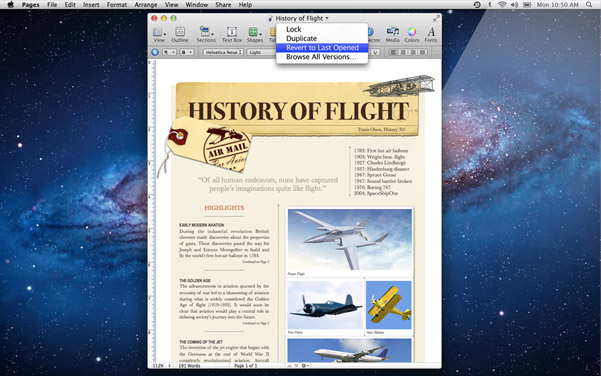
Task: Click the Outline toolbar icon
Action: tap(179, 34)
